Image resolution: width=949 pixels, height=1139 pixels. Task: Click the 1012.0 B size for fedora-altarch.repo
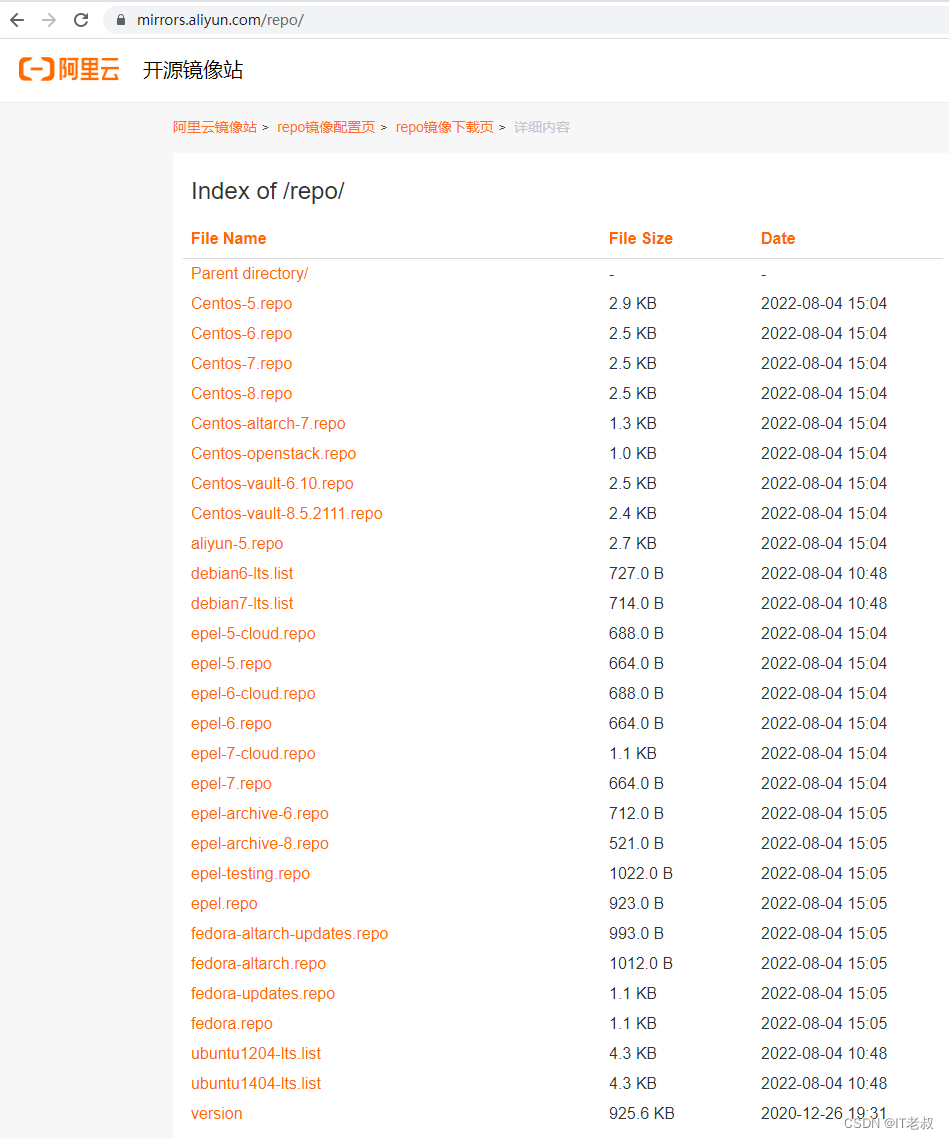point(641,964)
